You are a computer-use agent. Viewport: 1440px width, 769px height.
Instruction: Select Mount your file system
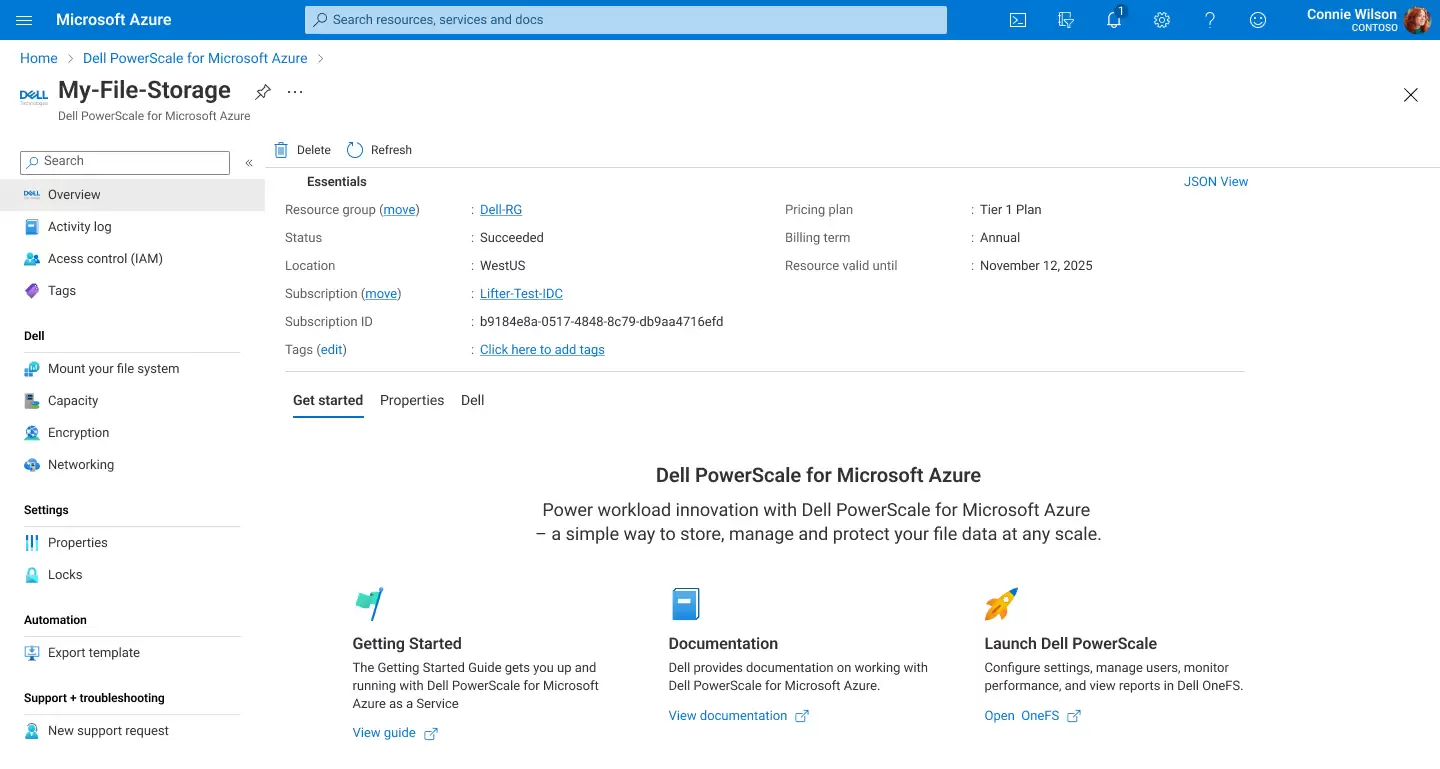pyautogui.click(x=113, y=368)
